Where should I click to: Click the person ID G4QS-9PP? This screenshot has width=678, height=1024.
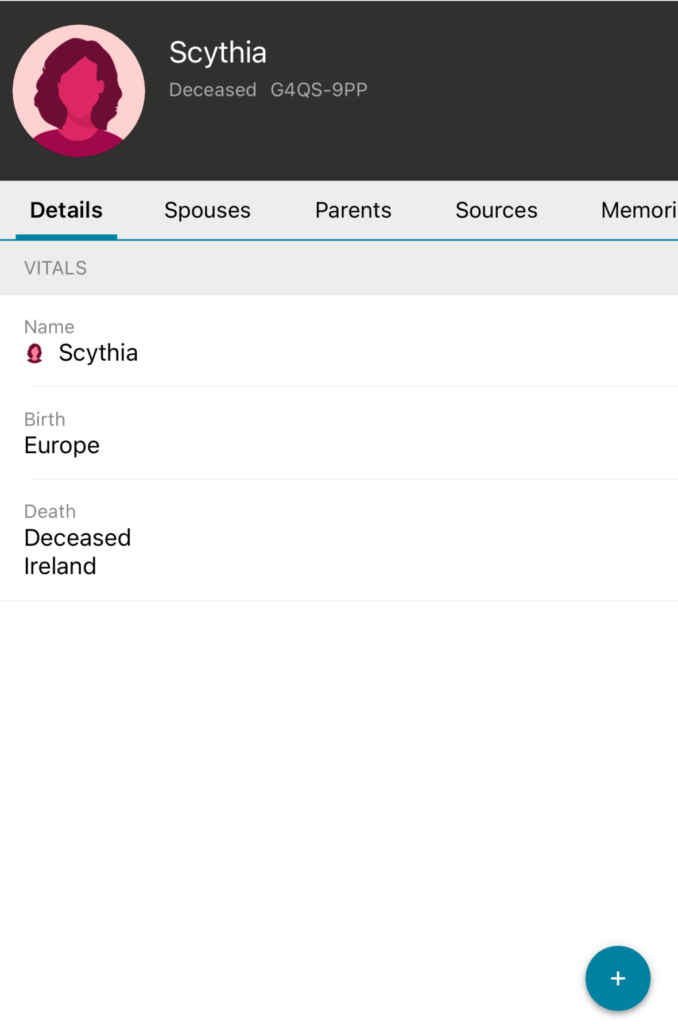319,90
